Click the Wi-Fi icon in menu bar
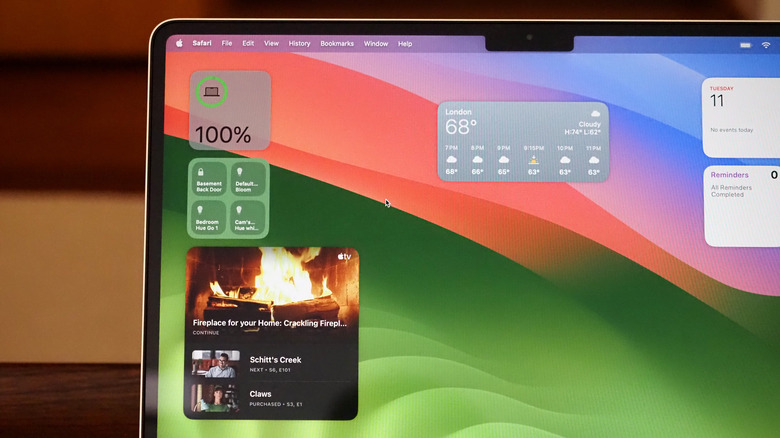The width and height of the screenshot is (780, 438). tap(766, 45)
